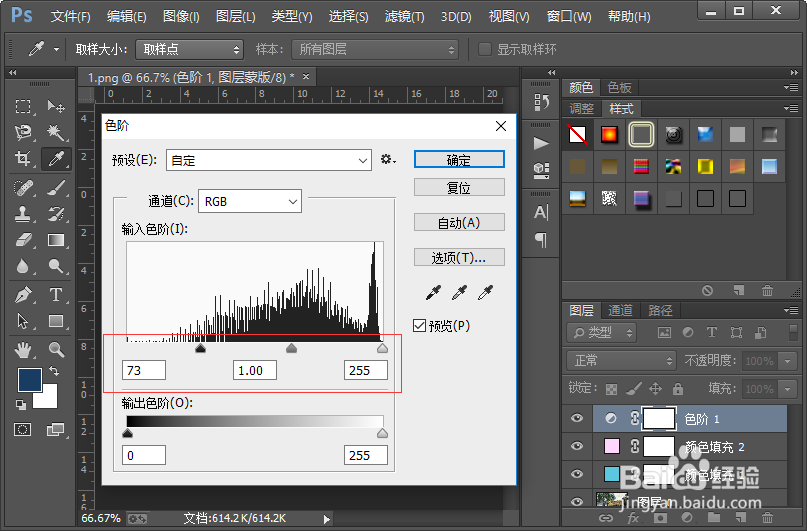Select the Crop tool

pyautogui.click(x=23, y=158)
